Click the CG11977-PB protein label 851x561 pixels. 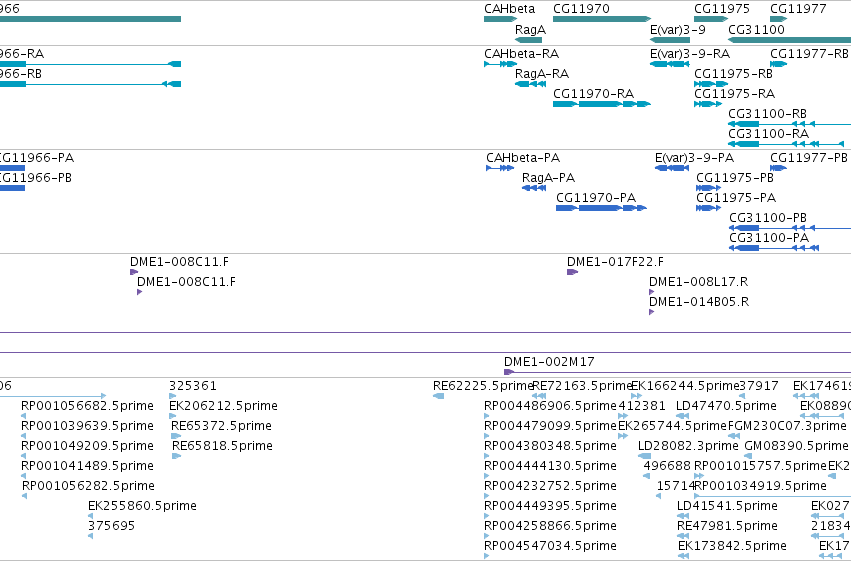point(809,158)
